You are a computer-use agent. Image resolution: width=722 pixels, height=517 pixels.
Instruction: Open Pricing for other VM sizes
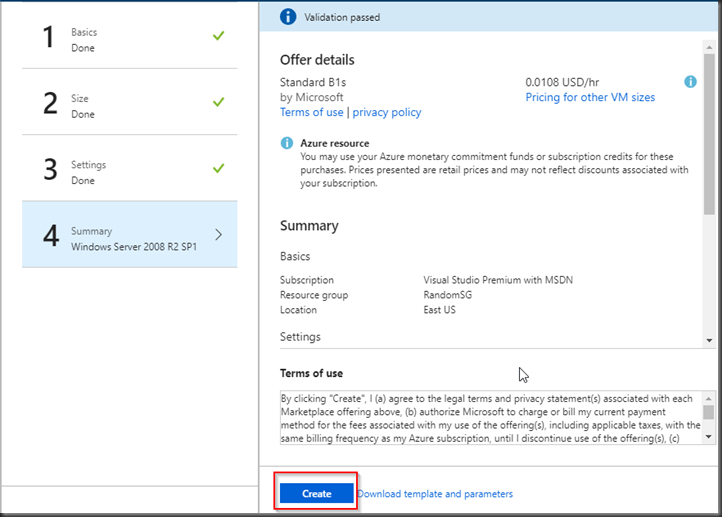[590, 98]
